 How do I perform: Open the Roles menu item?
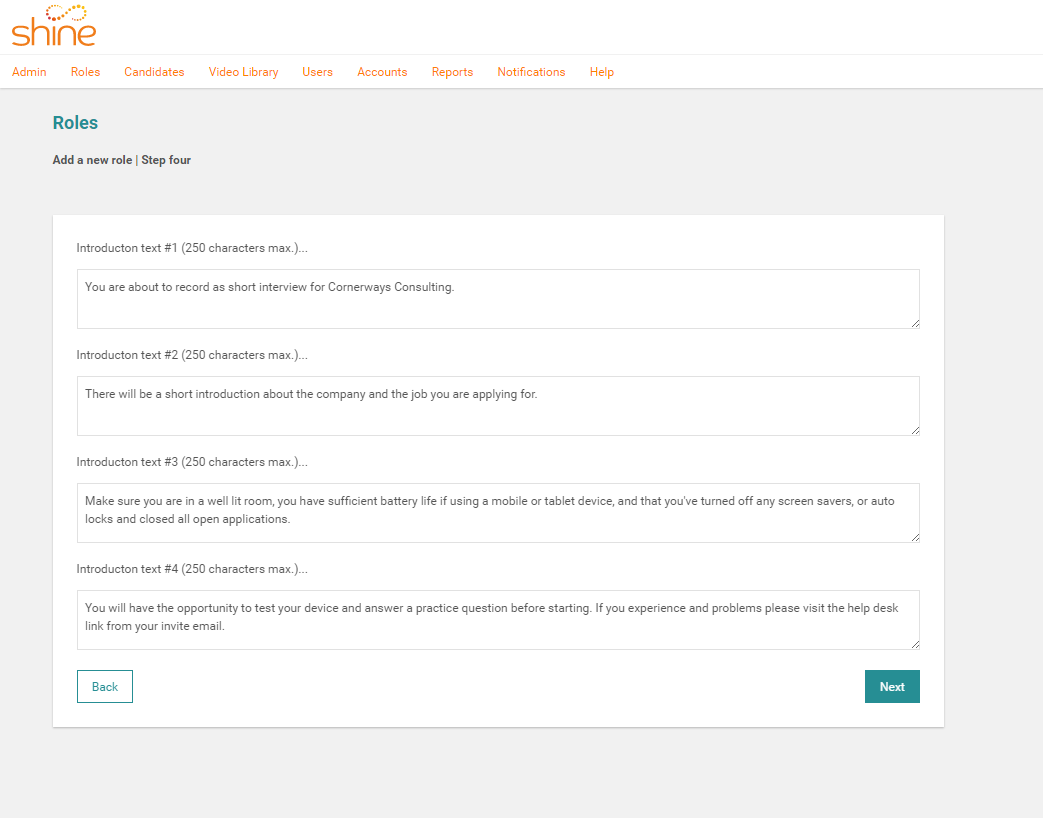(x=85, y=72)
